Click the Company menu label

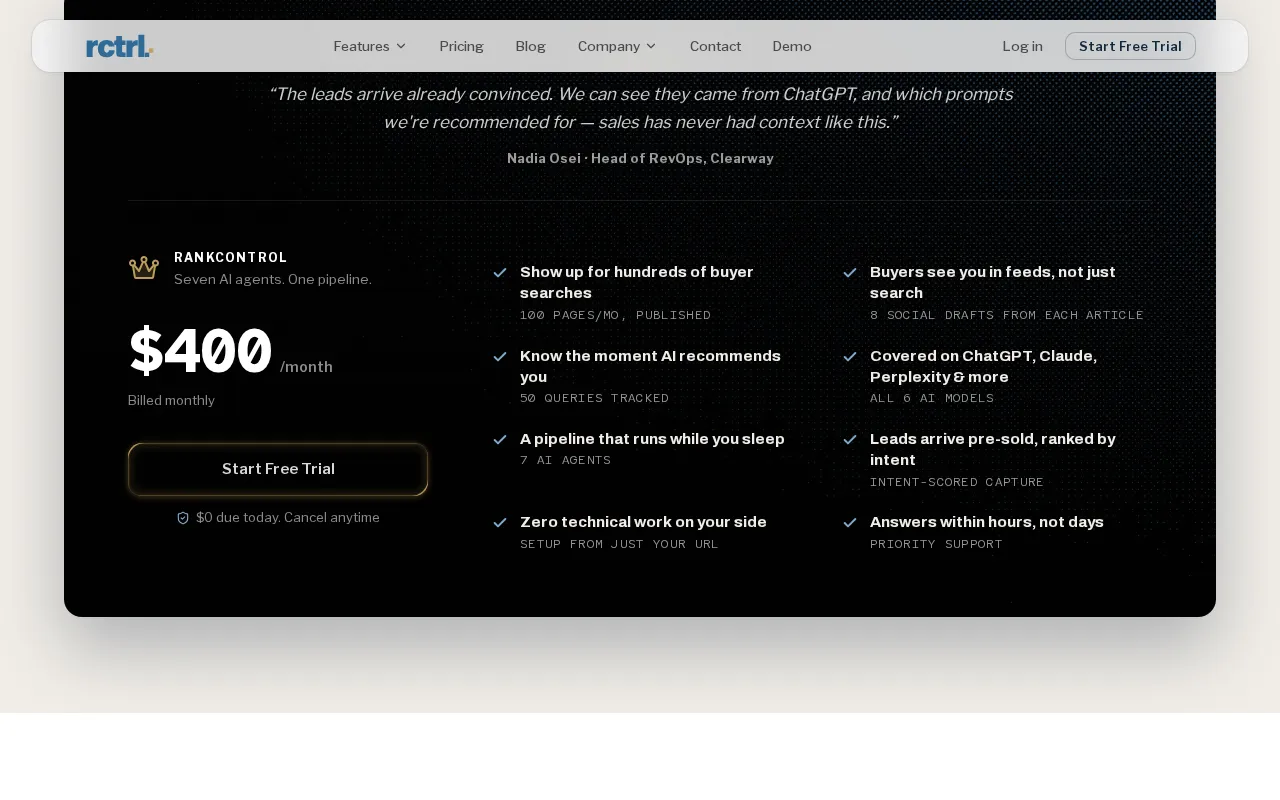(x=609, y=46)
